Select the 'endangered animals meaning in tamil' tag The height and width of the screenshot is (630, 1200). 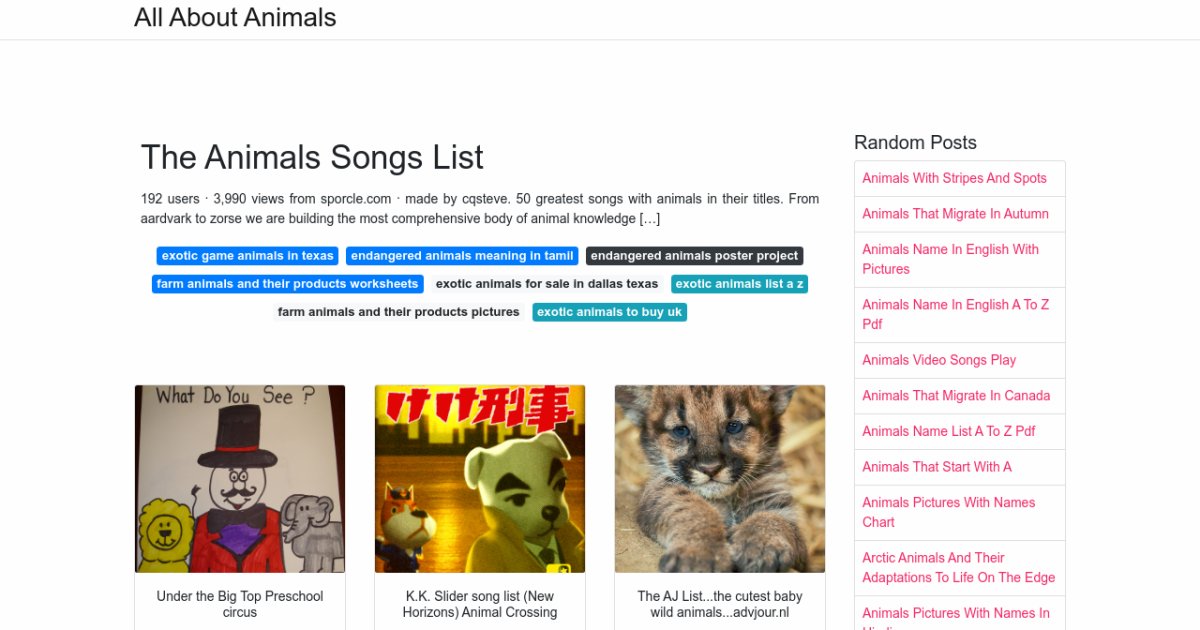[x=462, y=256]
